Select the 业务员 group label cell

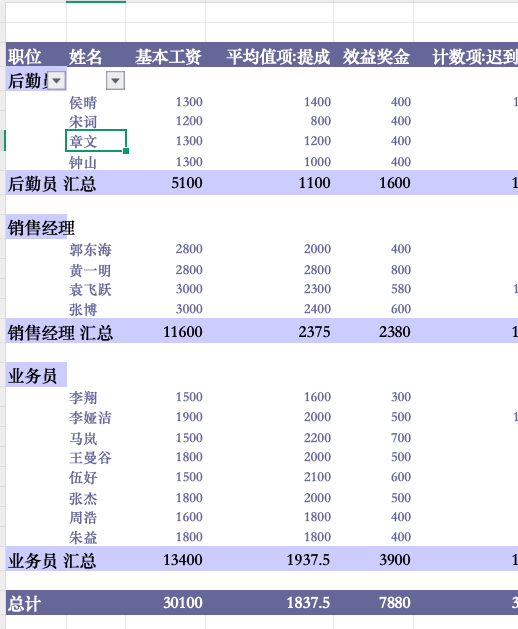(x=33, y=376)
